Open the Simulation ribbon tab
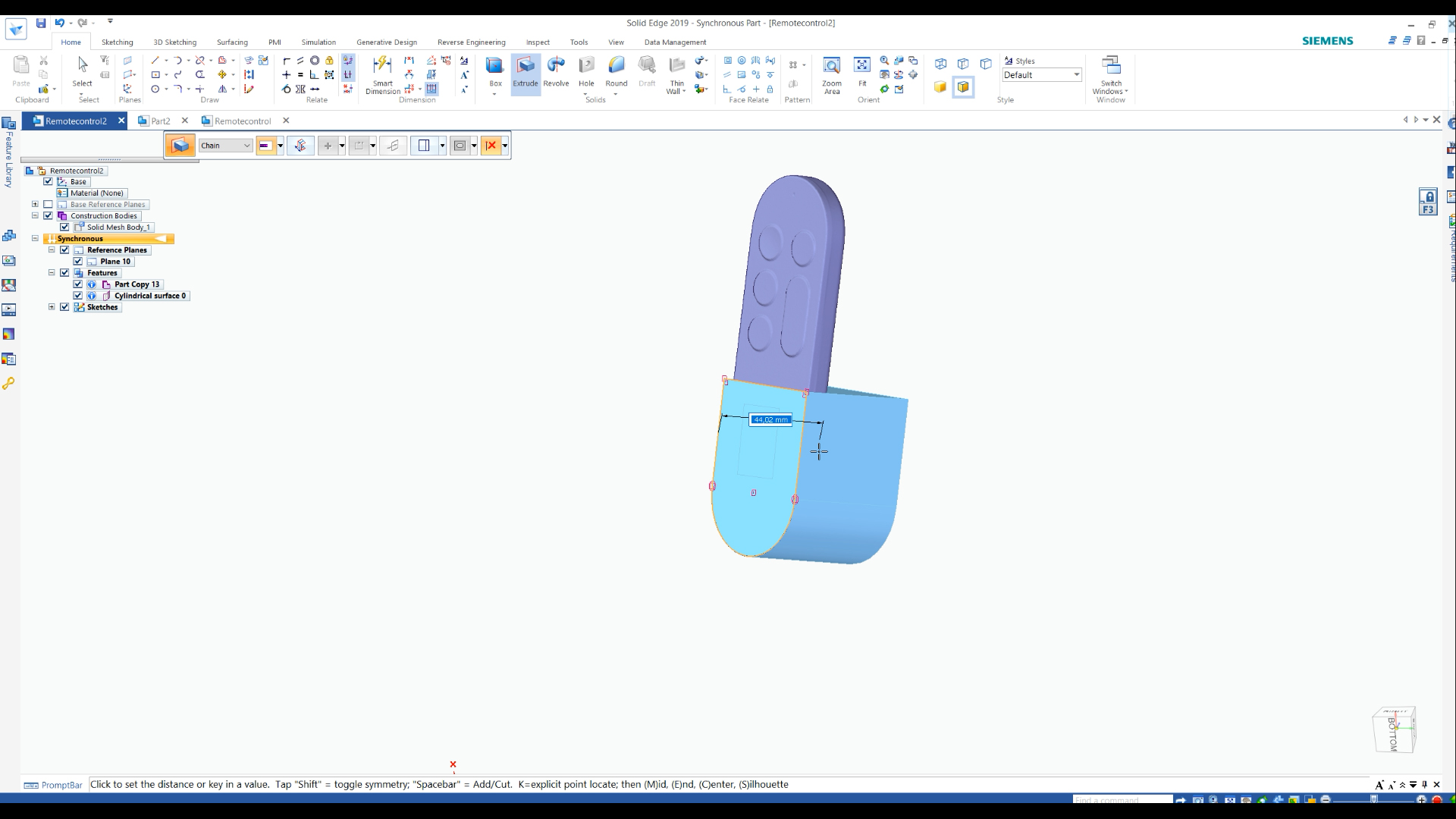 (319, 42)
